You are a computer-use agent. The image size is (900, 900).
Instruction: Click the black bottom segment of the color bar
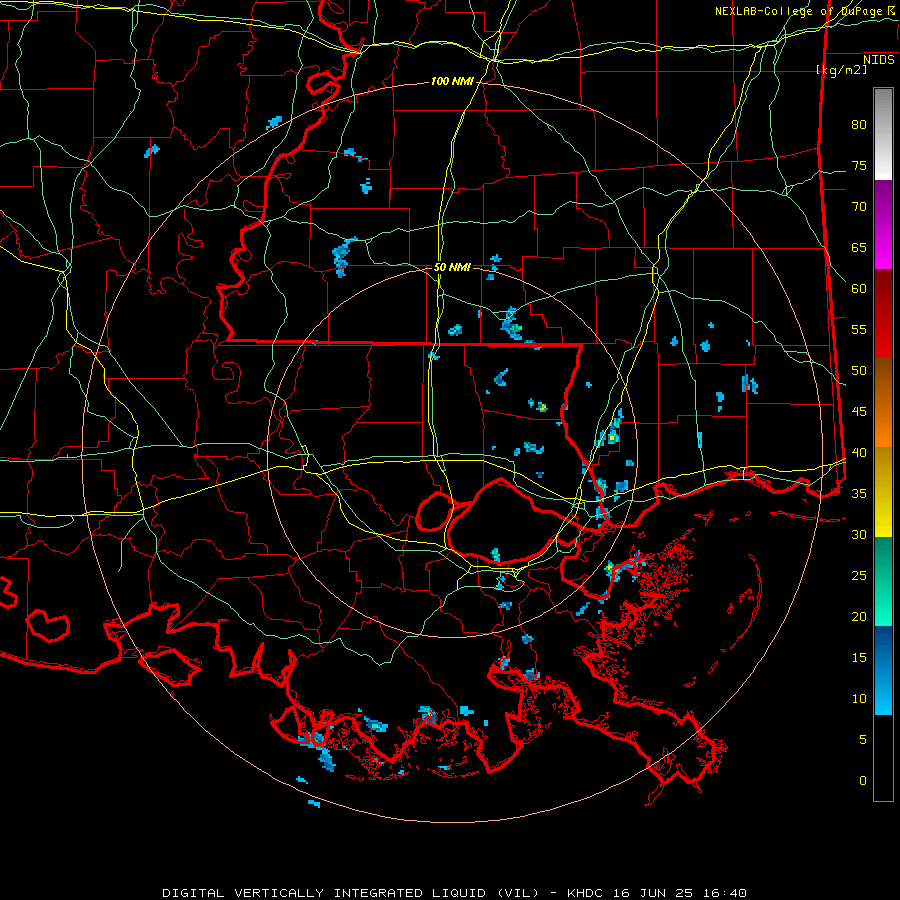coord(883,758)
